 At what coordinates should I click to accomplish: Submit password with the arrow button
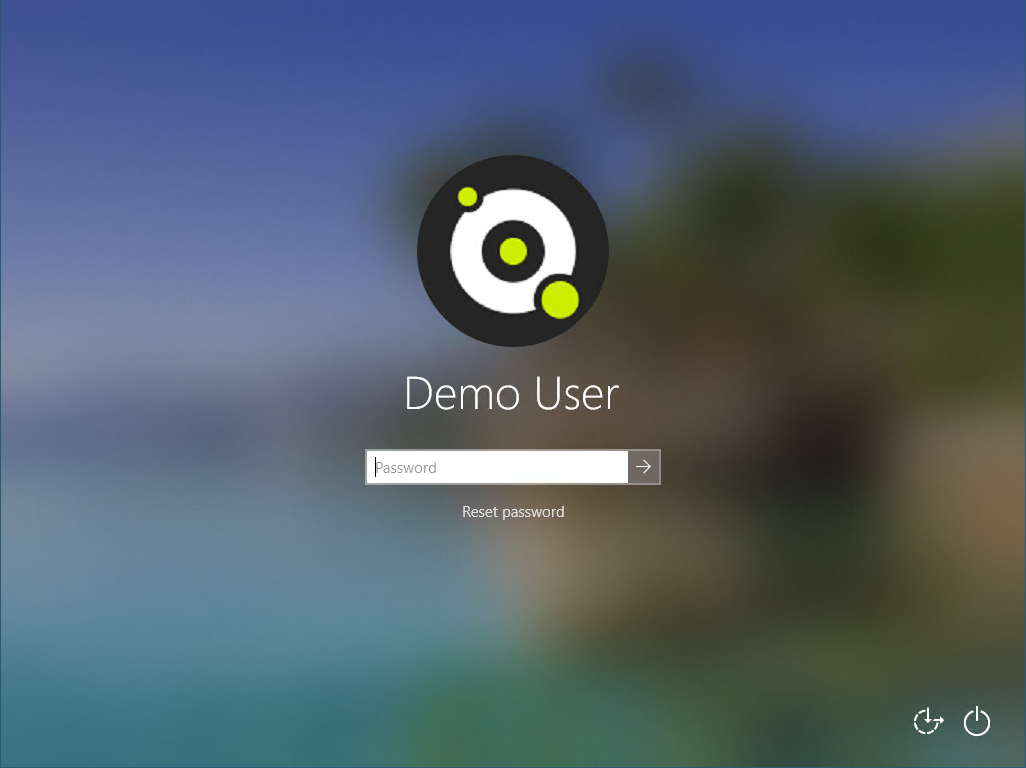644,467
